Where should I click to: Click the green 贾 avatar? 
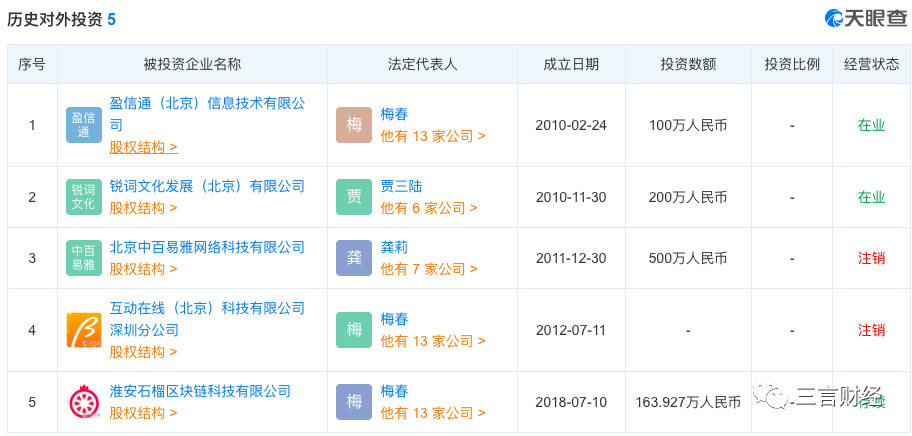[354, 197]
